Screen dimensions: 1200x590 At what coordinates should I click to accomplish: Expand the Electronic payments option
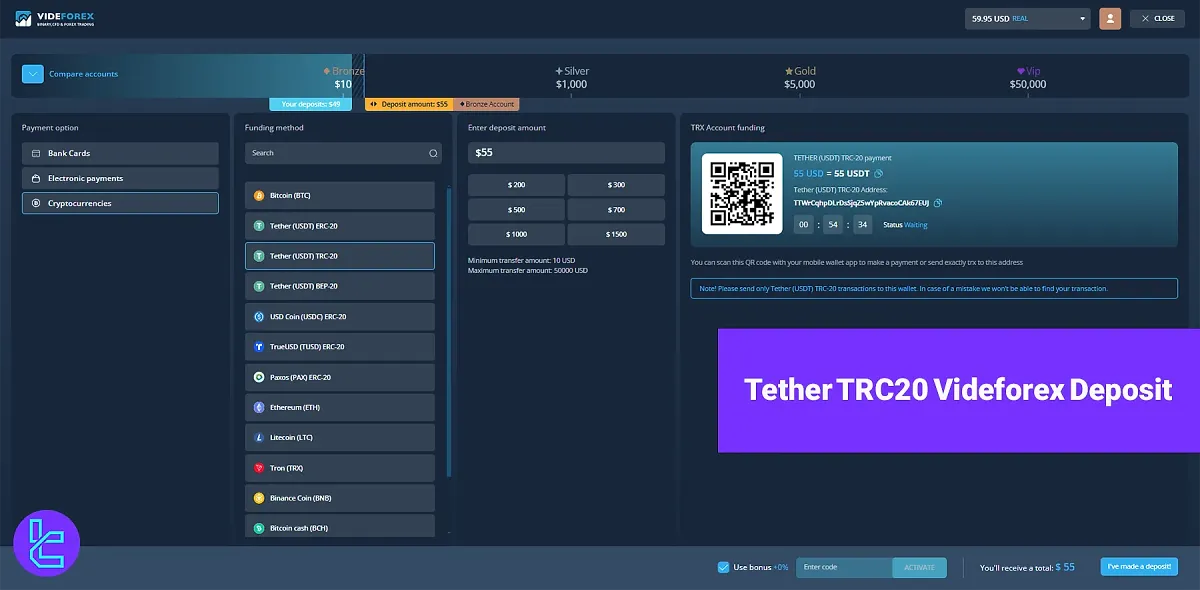coord(120,177)
